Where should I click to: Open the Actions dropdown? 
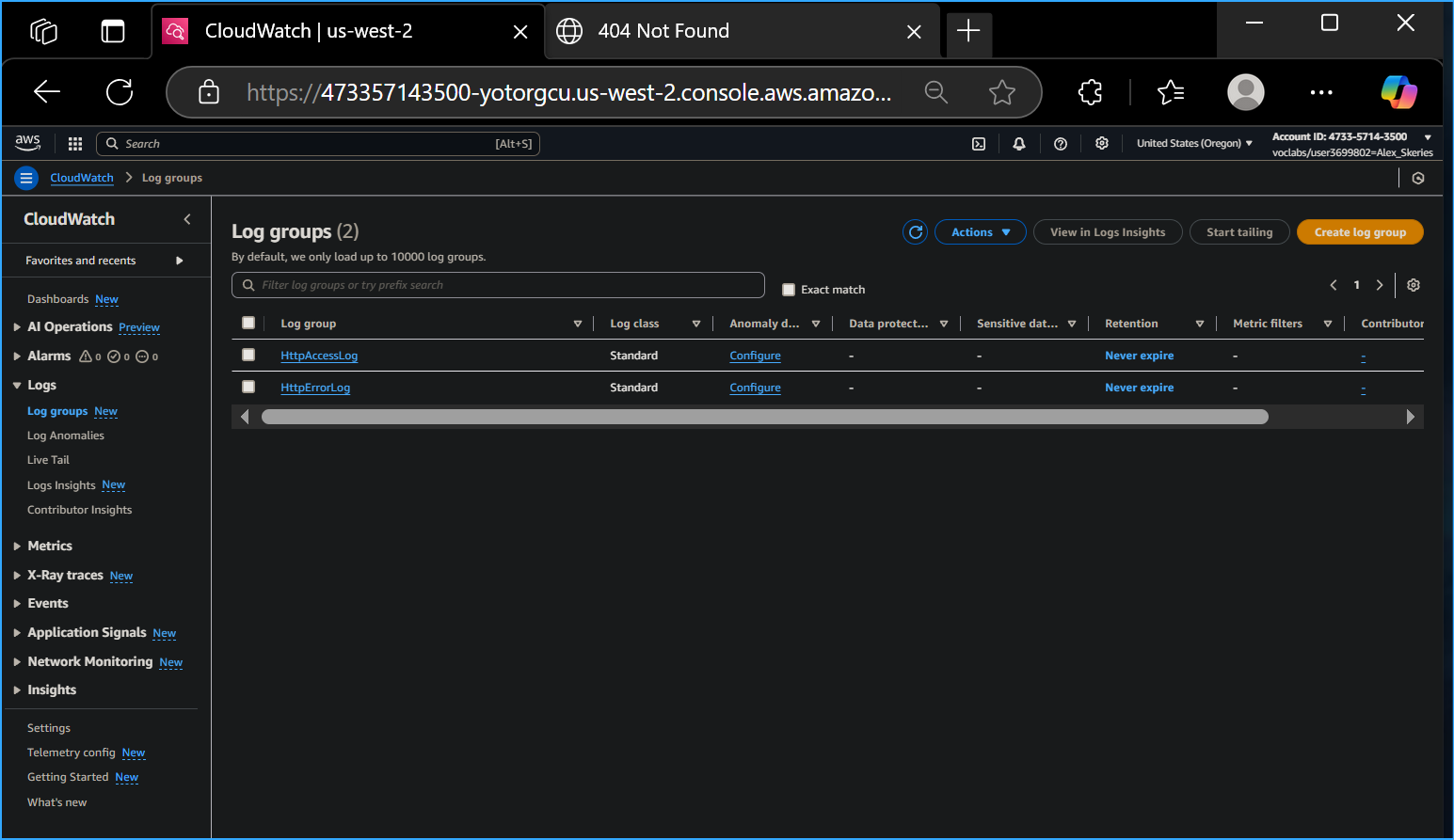coord(980,231)
